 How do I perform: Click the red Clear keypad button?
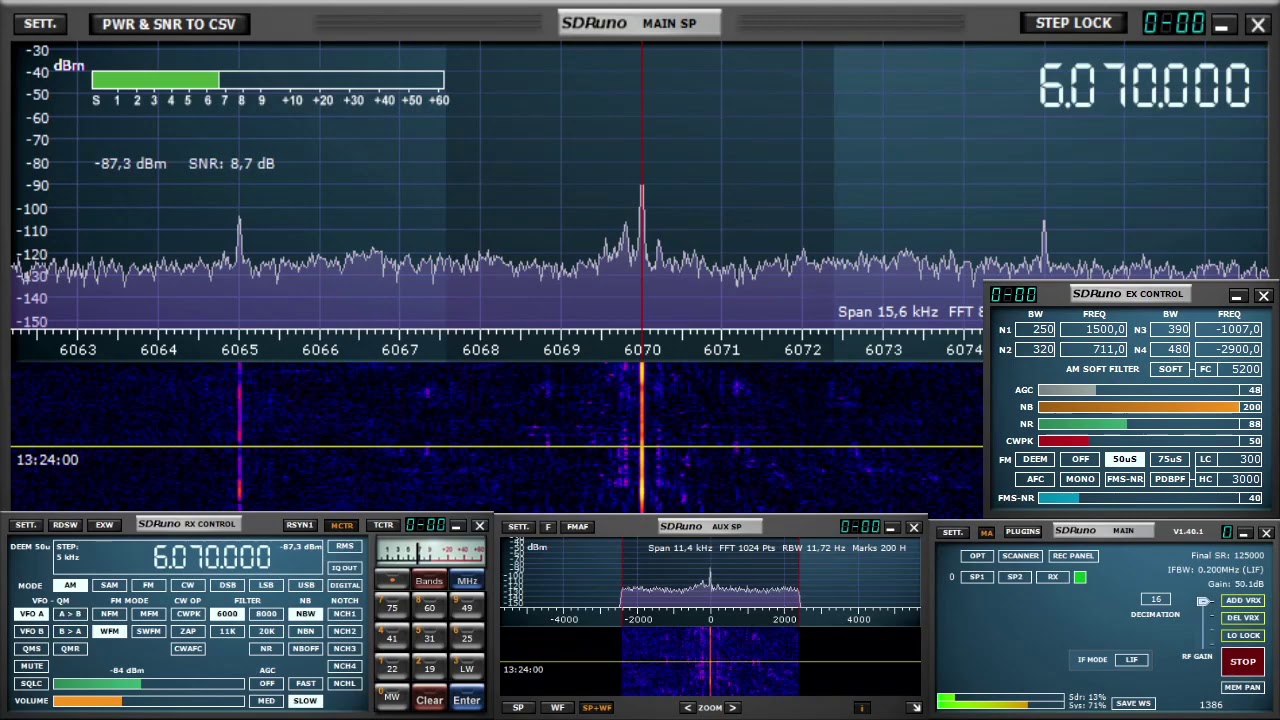(429, 700)
